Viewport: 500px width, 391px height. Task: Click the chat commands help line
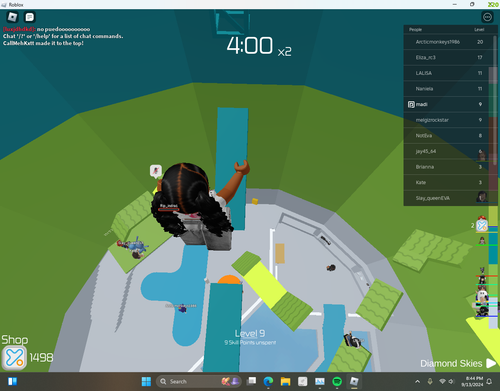tap(63, 36)
